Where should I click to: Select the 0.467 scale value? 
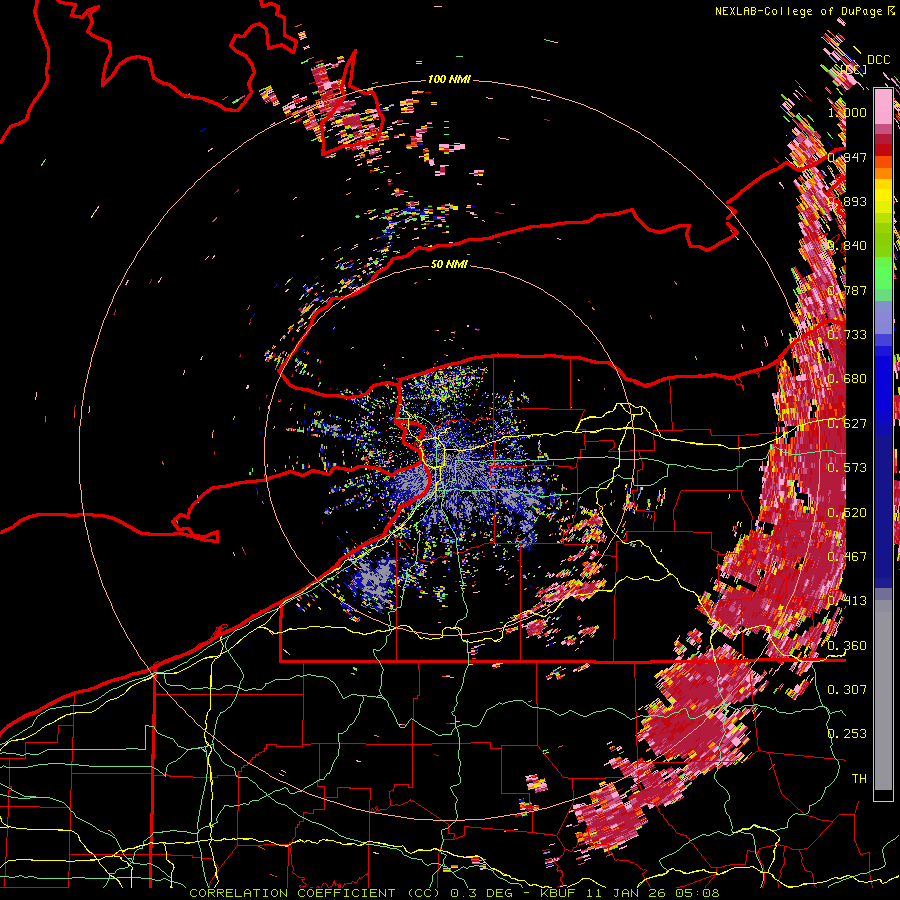coord(847,557)
